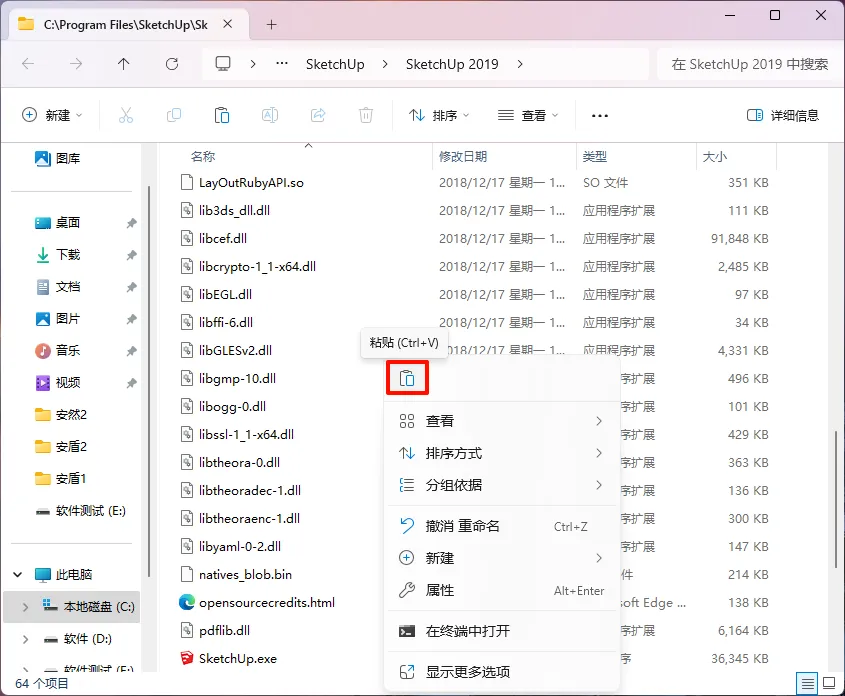Unpin Pictures via its pin icon

(131, 319)
